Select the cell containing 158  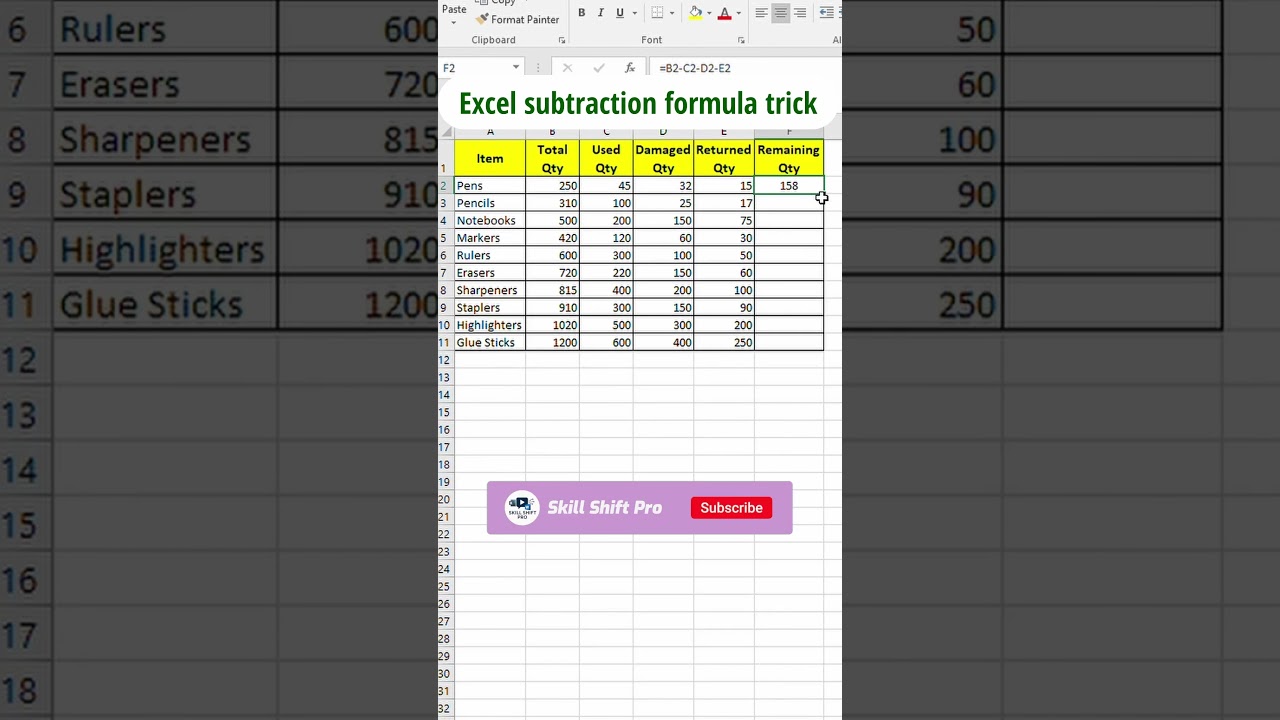(789, 186)
